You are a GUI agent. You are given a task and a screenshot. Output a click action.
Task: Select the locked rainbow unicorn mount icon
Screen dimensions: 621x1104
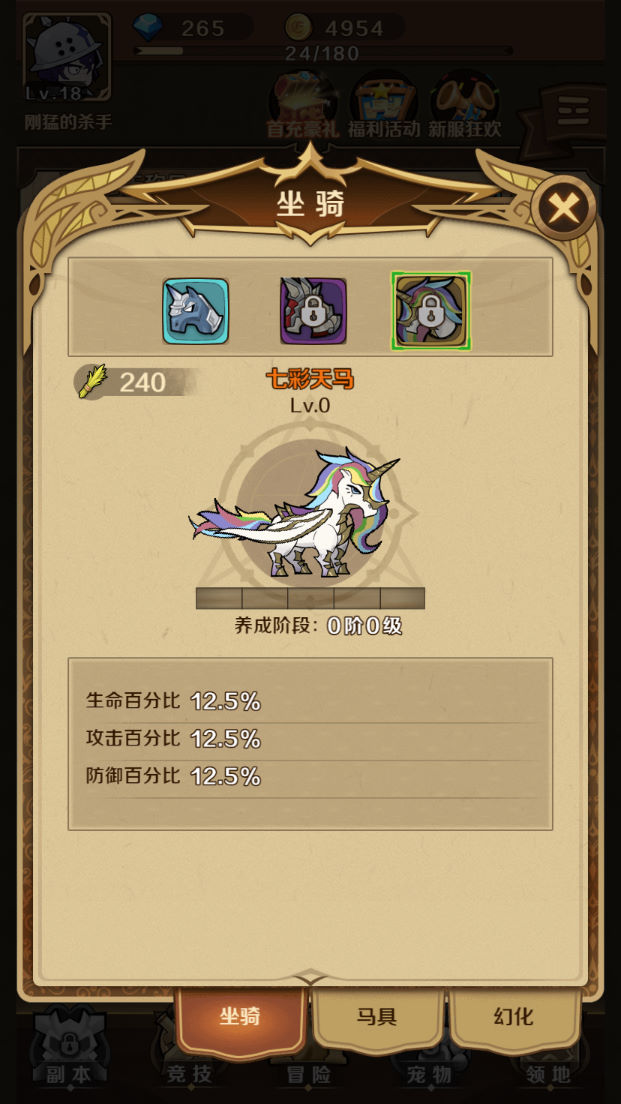click(x=431, y=311)
